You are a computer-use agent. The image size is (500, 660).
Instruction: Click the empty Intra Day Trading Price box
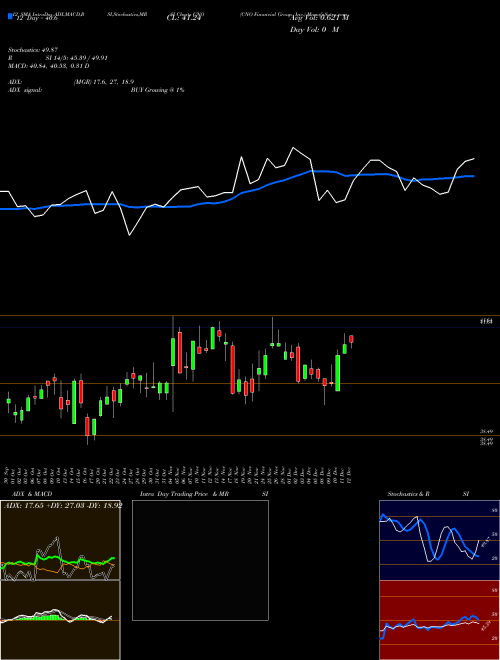200,560
